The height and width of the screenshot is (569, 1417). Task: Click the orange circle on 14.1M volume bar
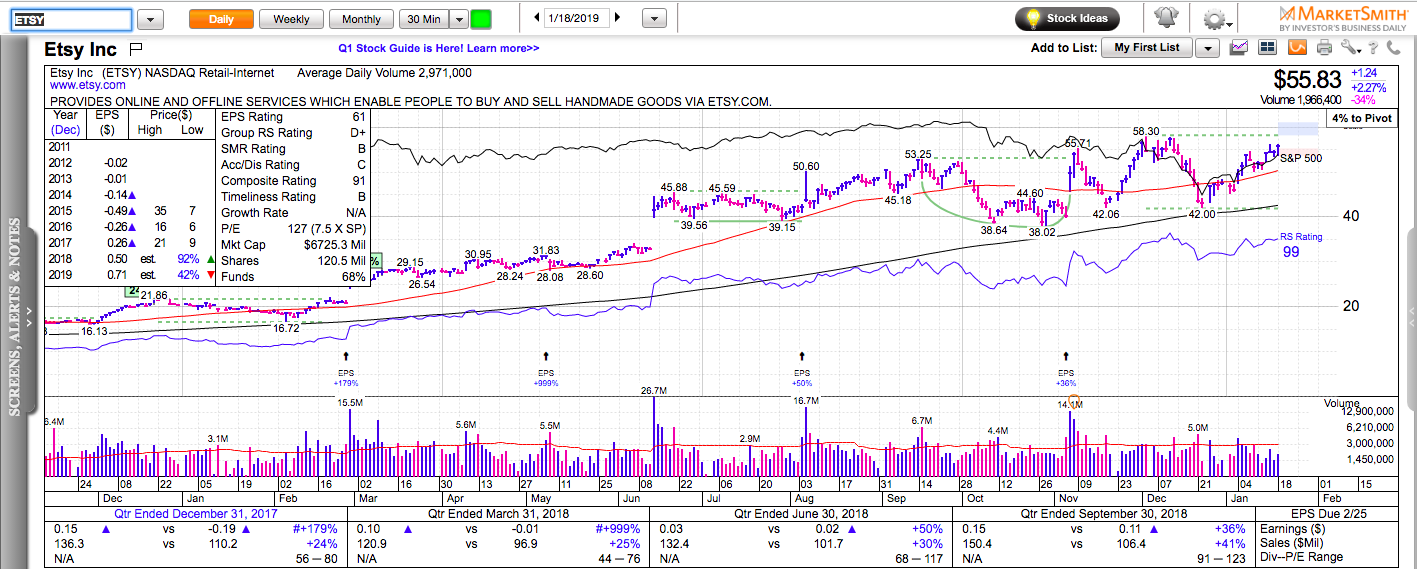(1074, 402)
